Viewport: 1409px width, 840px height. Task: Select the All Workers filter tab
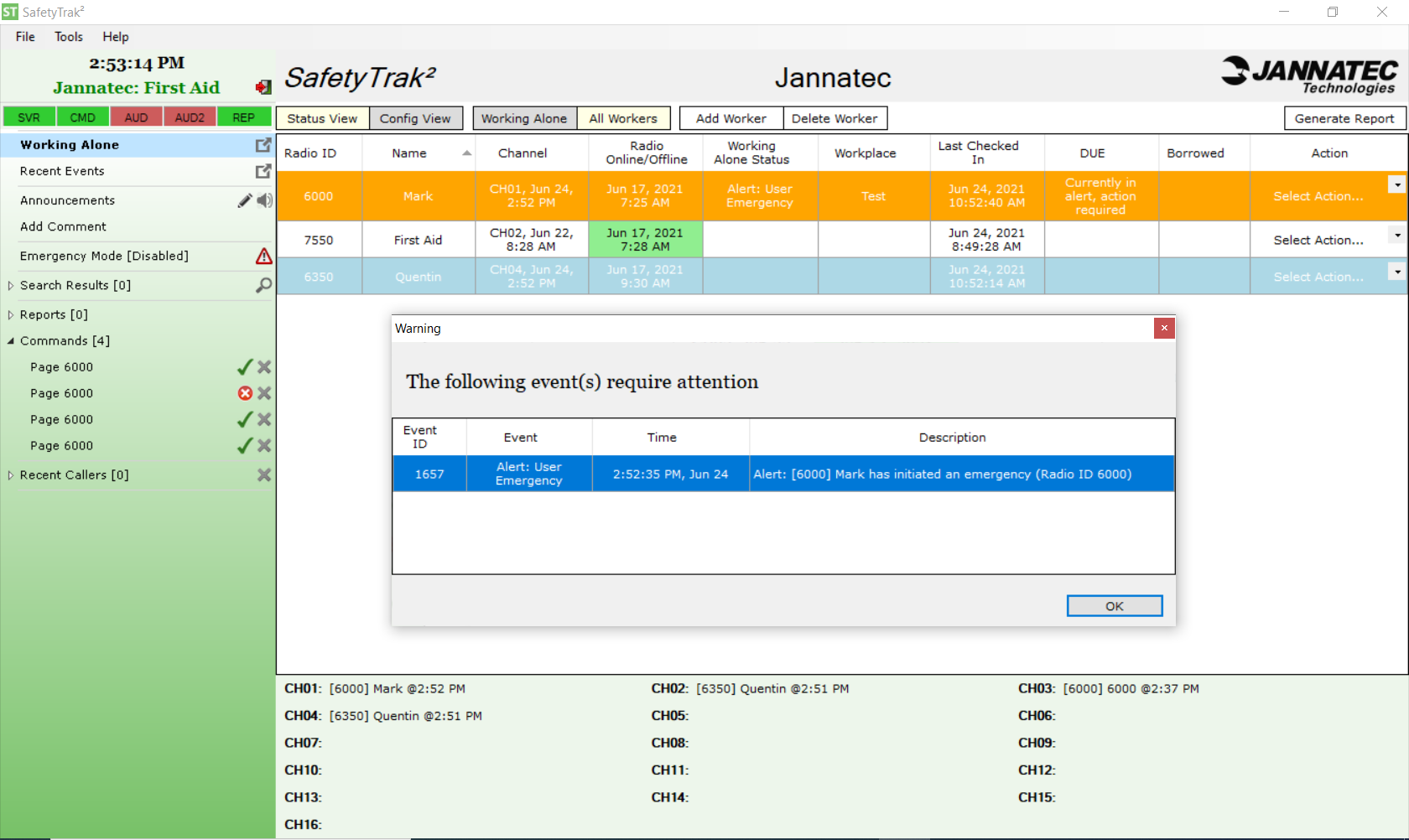click(623, 118)
